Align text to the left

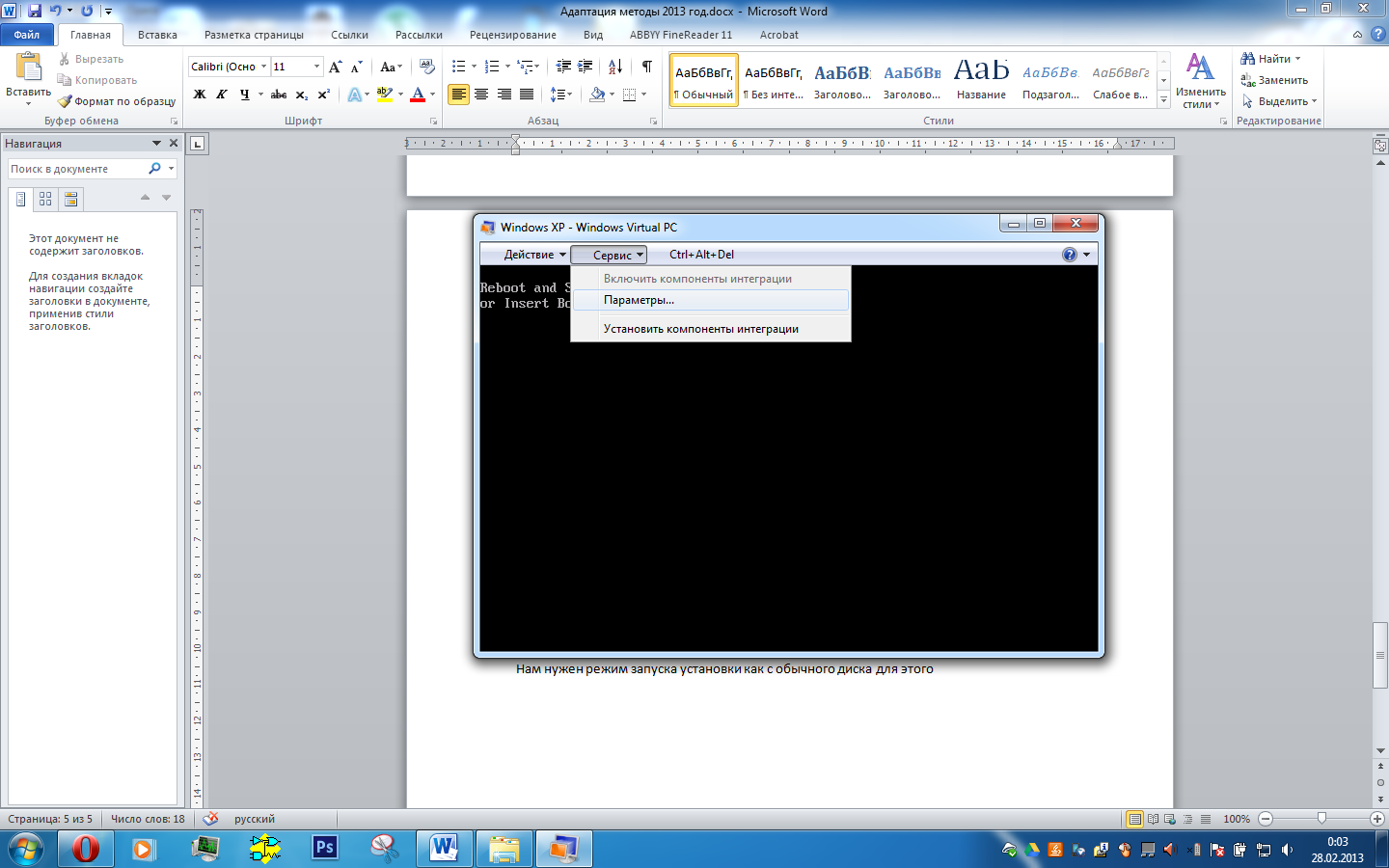click(458, 95)
